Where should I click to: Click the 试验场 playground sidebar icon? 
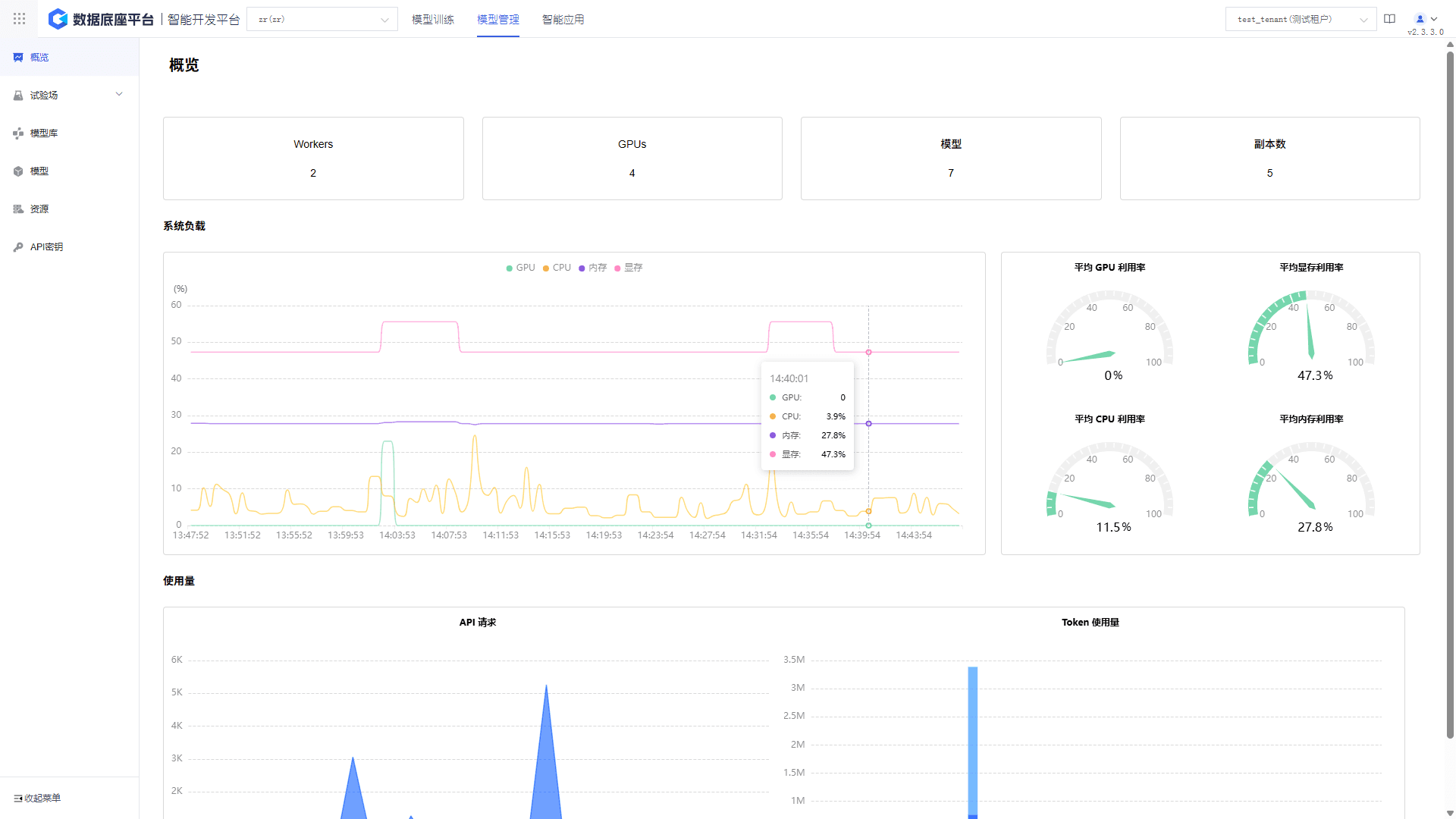pyautogui.click(x=18, y=96)
